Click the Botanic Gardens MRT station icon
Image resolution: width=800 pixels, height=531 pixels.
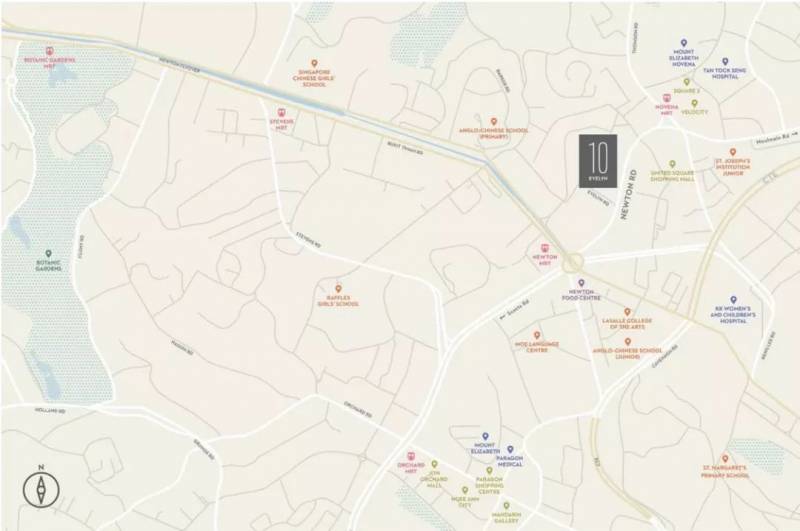pyautogui.click(x=49, y=51)
